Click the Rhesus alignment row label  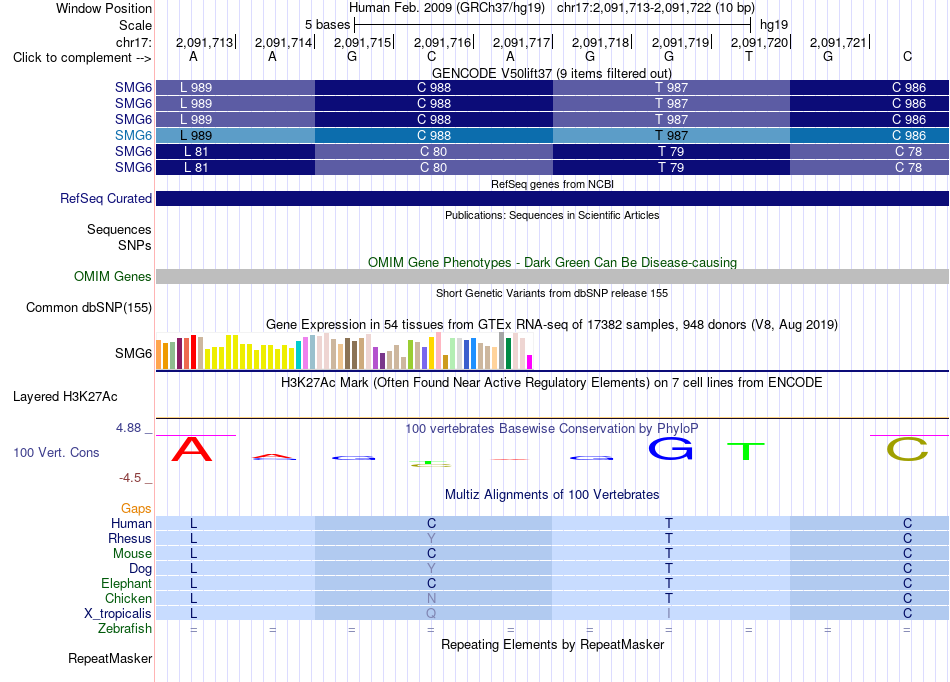(x=130, y=538)
